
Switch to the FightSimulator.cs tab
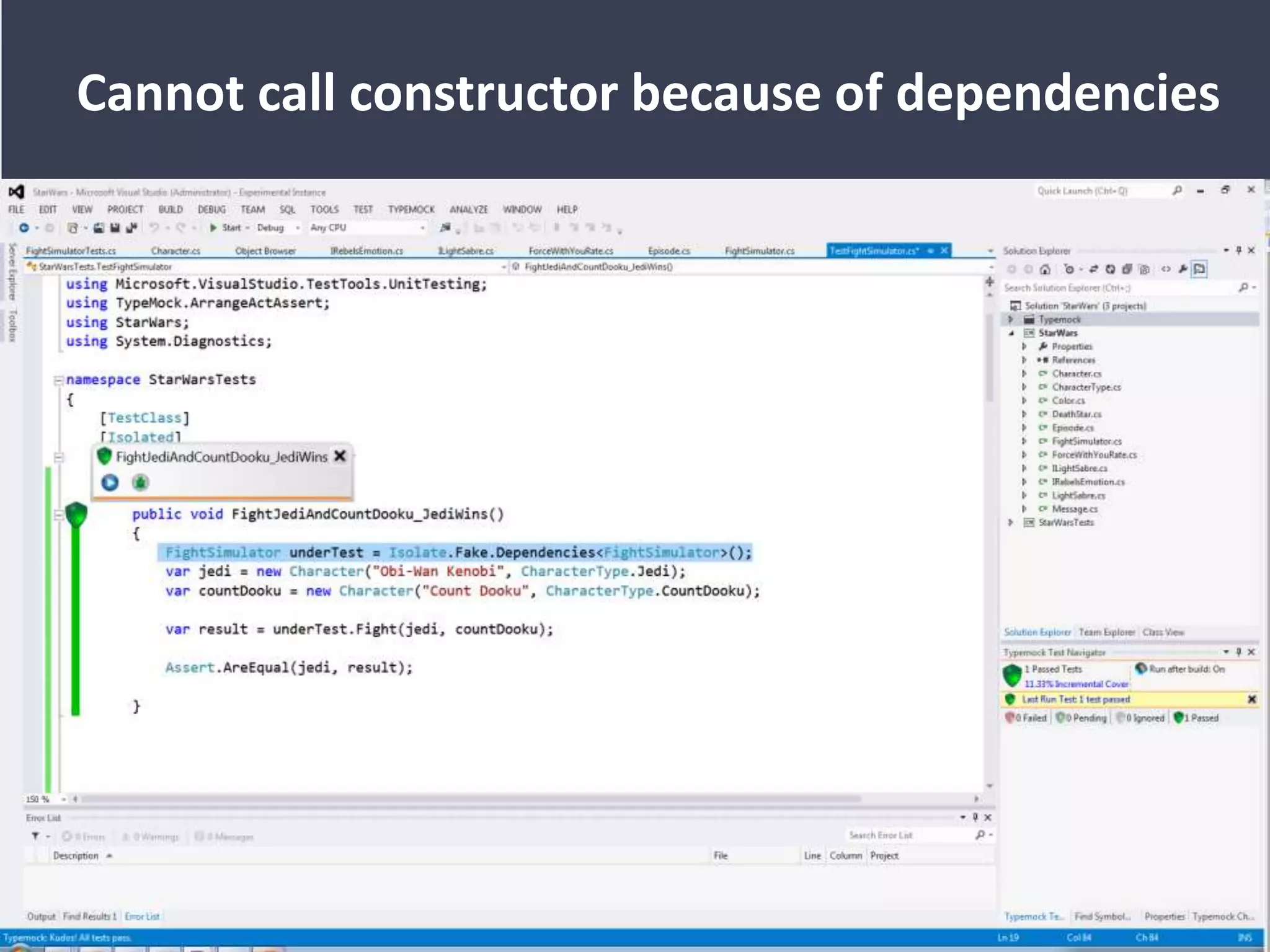[760, 250]
